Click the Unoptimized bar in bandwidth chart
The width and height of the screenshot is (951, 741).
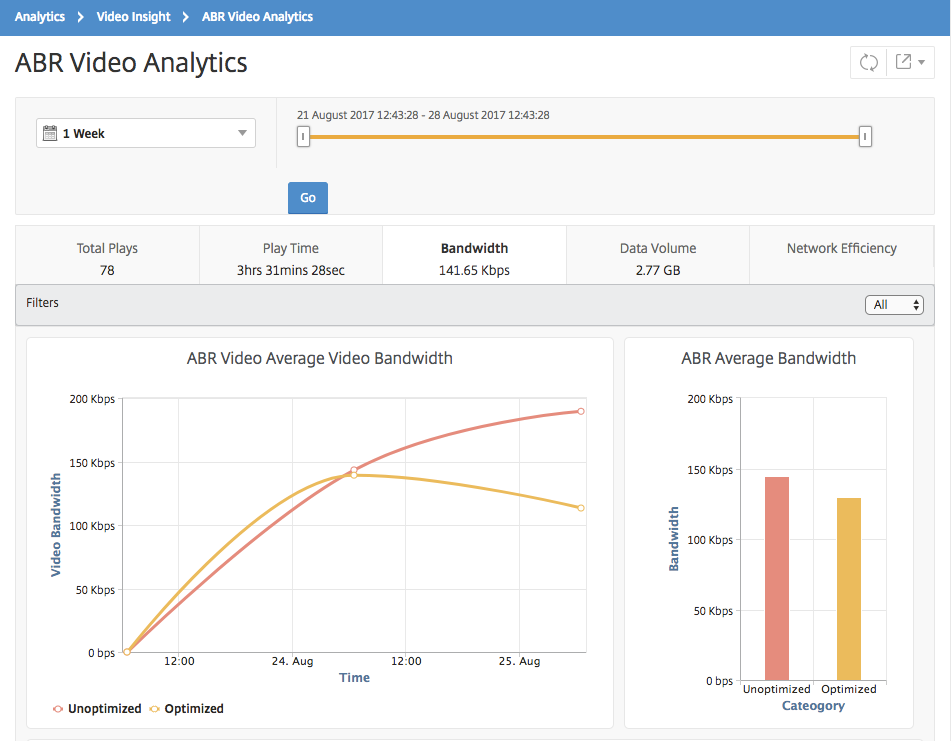[777, 578]
